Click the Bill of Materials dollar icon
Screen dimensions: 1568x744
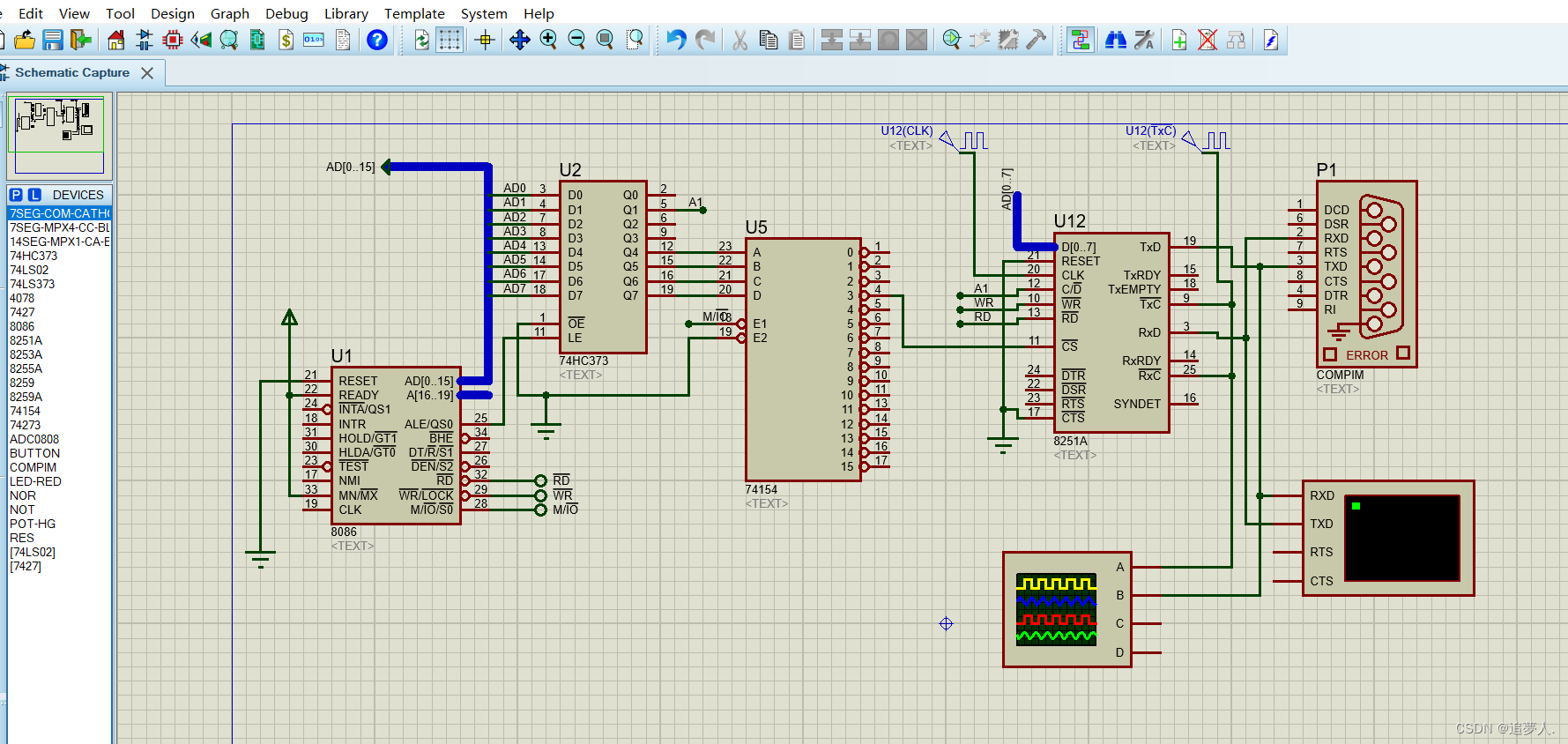286,40
